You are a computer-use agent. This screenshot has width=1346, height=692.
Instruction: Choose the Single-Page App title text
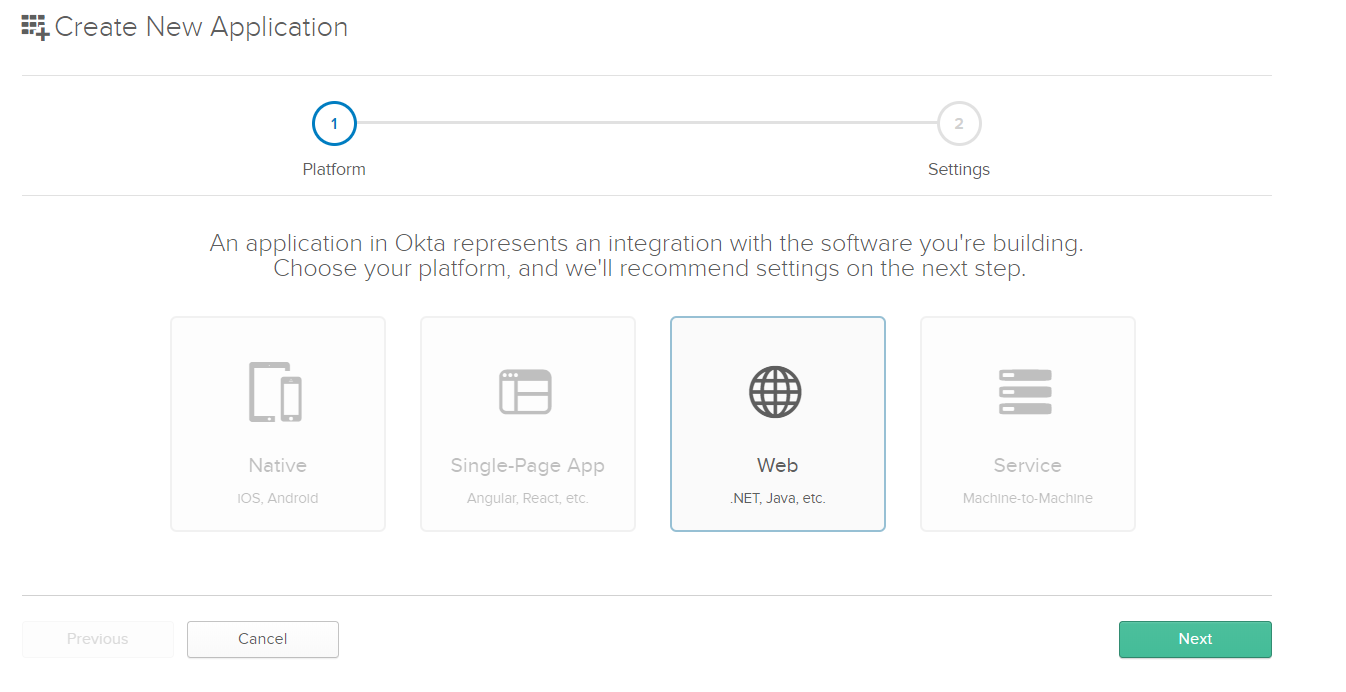(527, 465)
